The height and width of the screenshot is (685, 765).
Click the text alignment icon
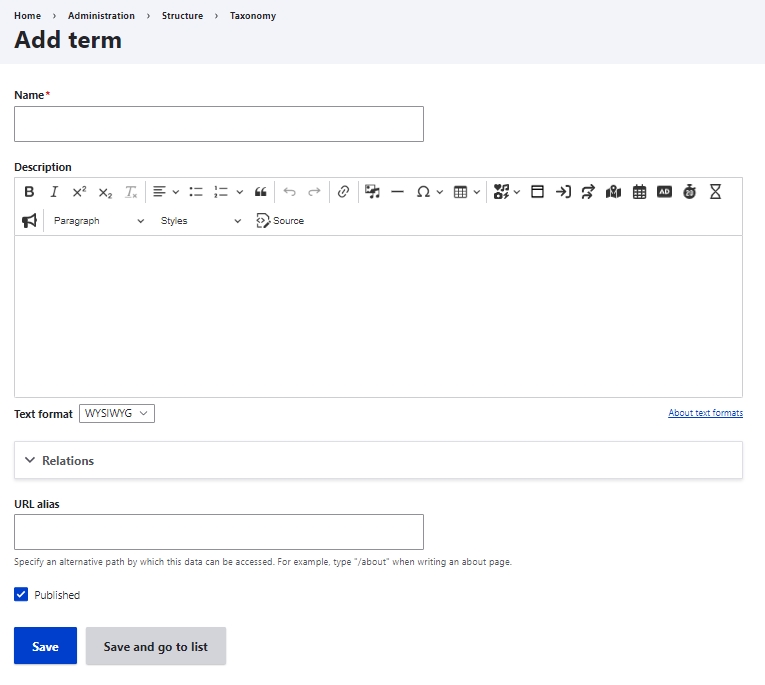pos(159,192)
